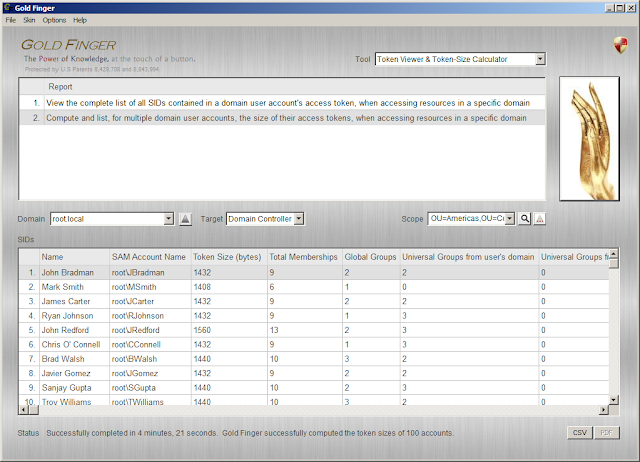Select the John Bradman name cell

[74, 272]
